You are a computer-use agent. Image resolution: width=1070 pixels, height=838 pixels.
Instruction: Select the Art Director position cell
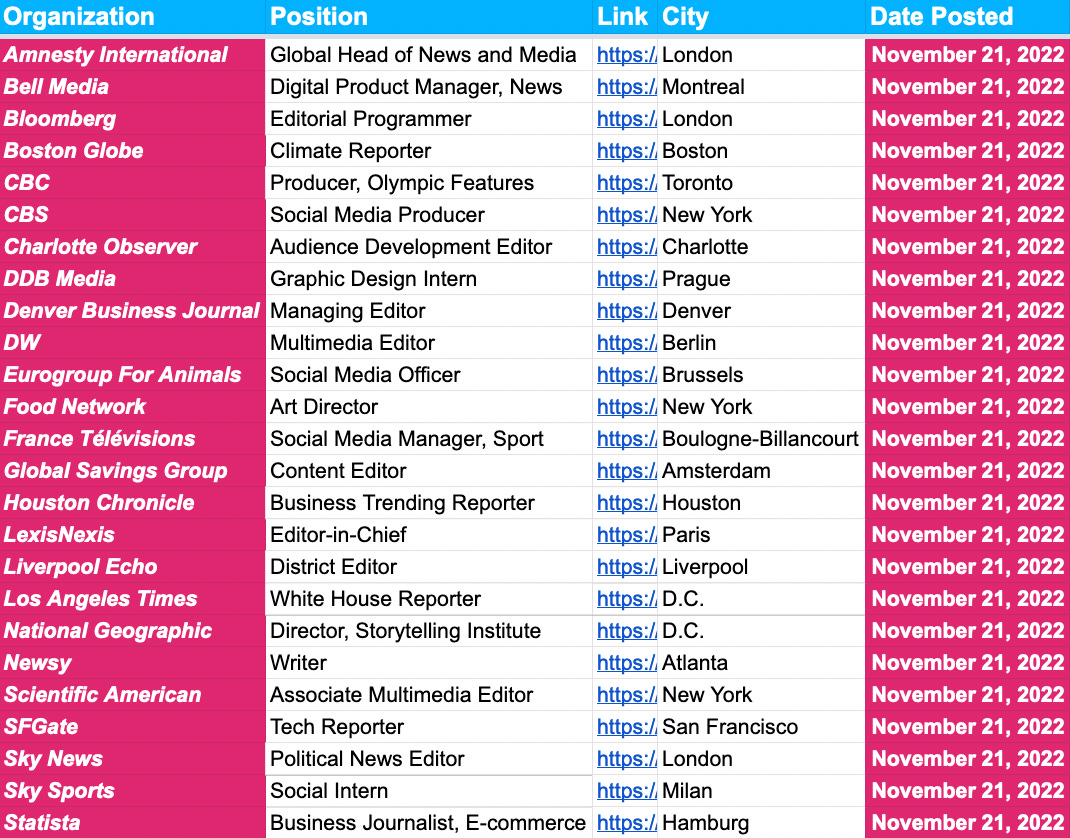tap(429, 407)
